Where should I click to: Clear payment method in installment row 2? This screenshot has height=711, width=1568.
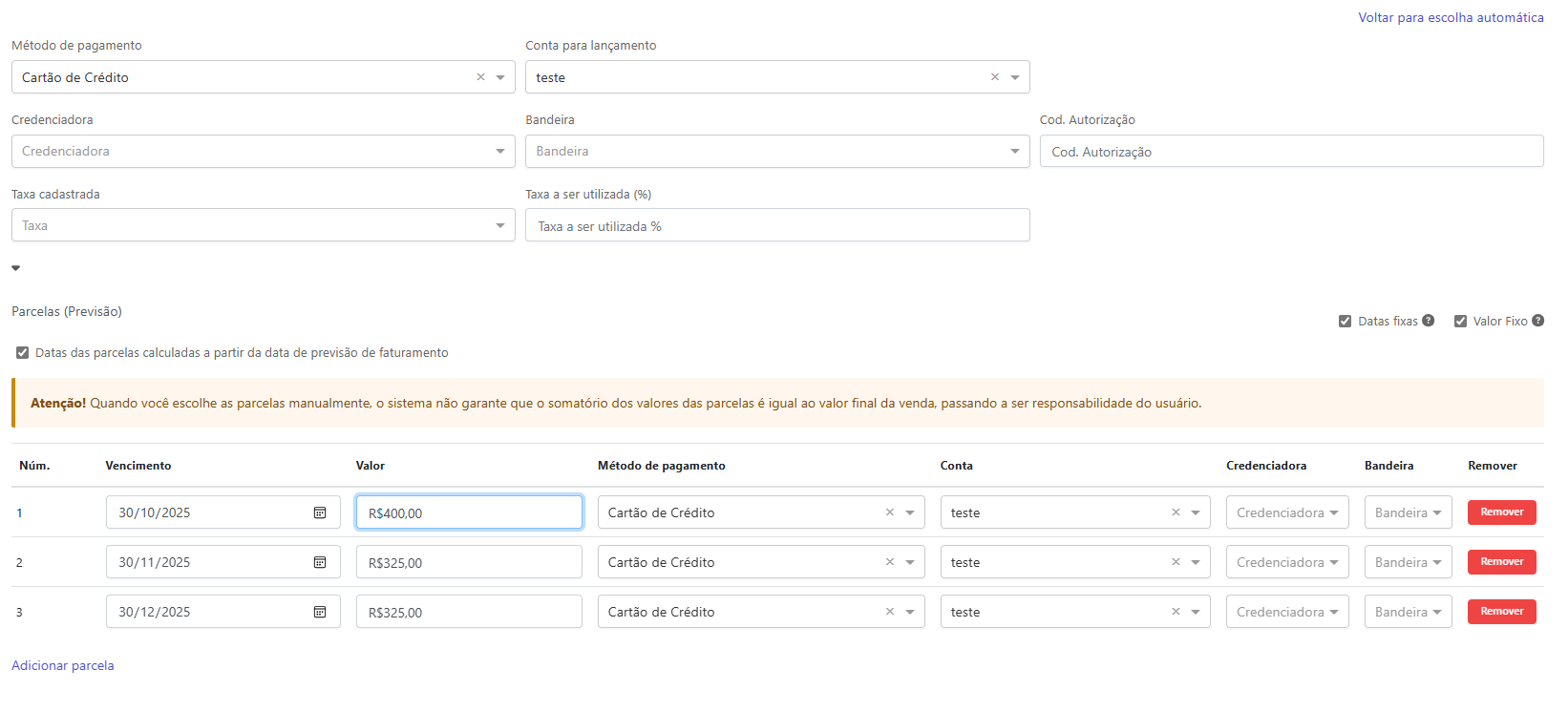(x=889, y=562)
